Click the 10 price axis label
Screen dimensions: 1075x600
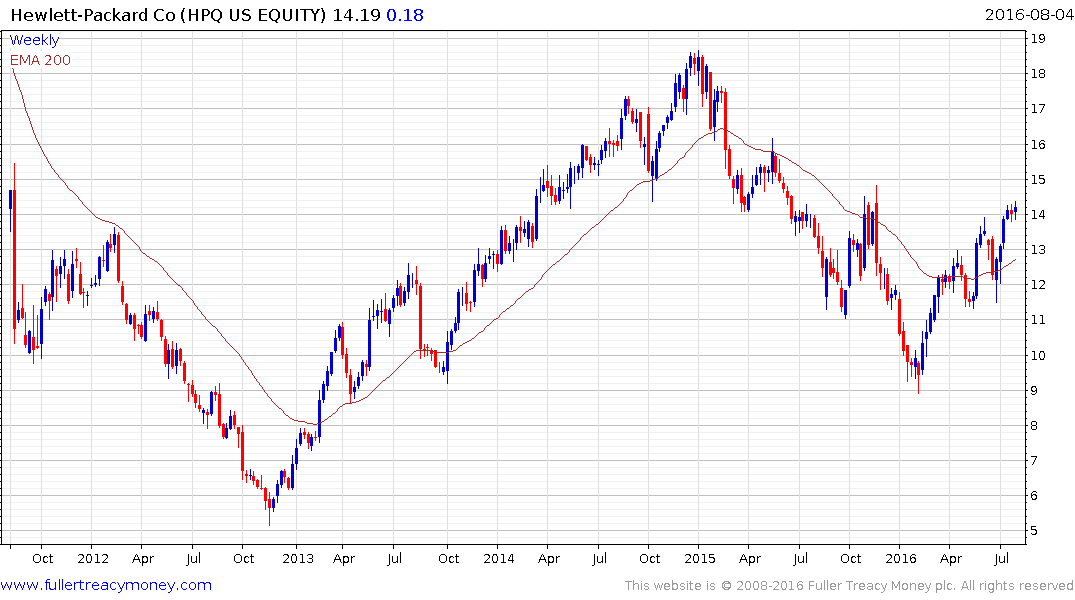[1038, 355]
